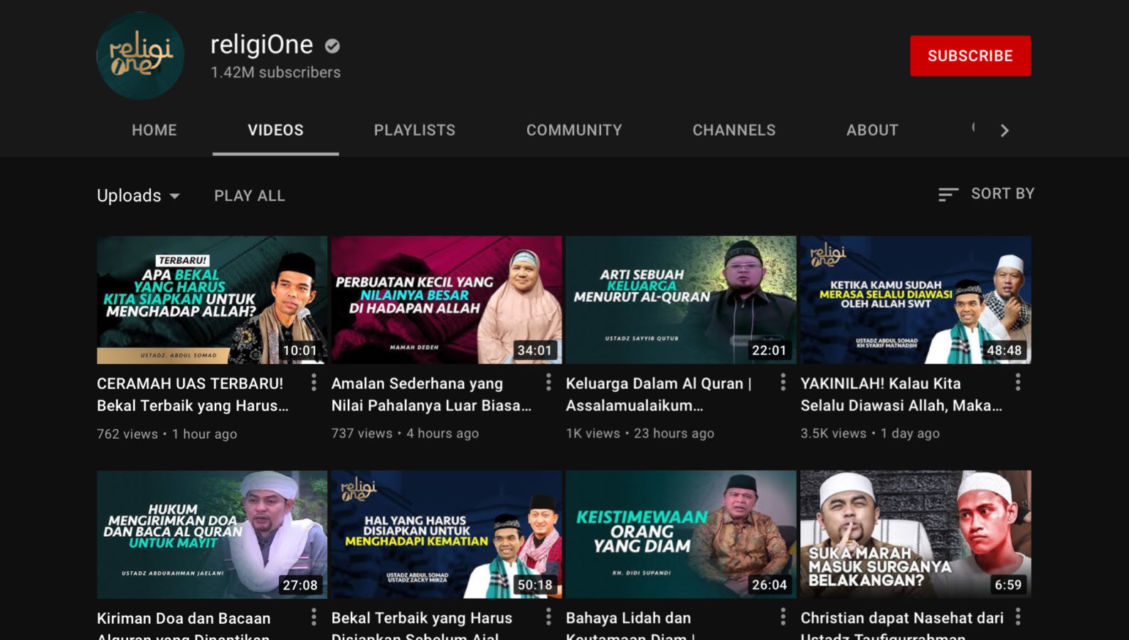
Task: Click the right arrow to show more tabs
Action: point(1004,130)
